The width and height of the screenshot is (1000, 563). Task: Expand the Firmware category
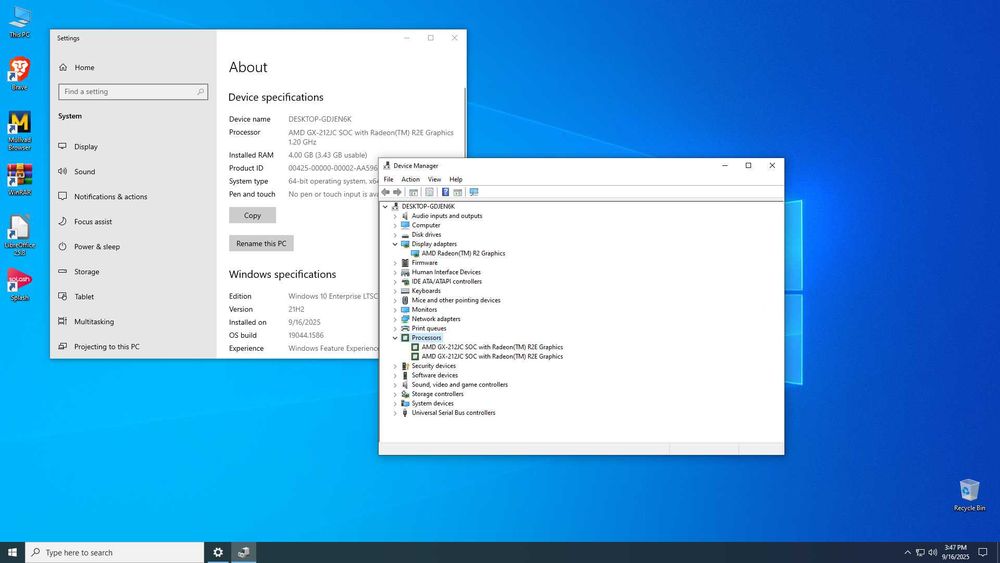point(395,263)
